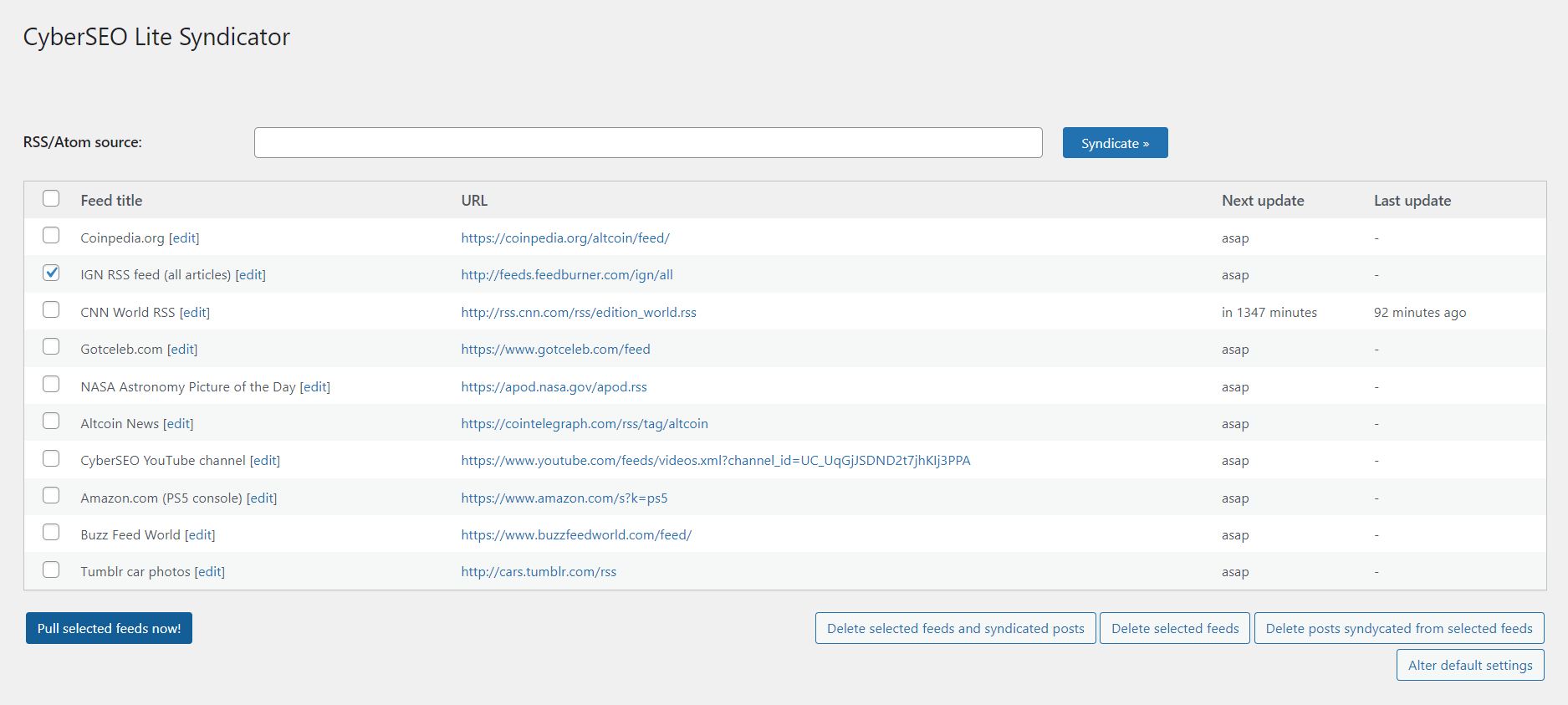The height and width of the screenshot is (705, 1568).
Task: Open the youtube.com feeds videos.xml URL
Action: point(716,460)
